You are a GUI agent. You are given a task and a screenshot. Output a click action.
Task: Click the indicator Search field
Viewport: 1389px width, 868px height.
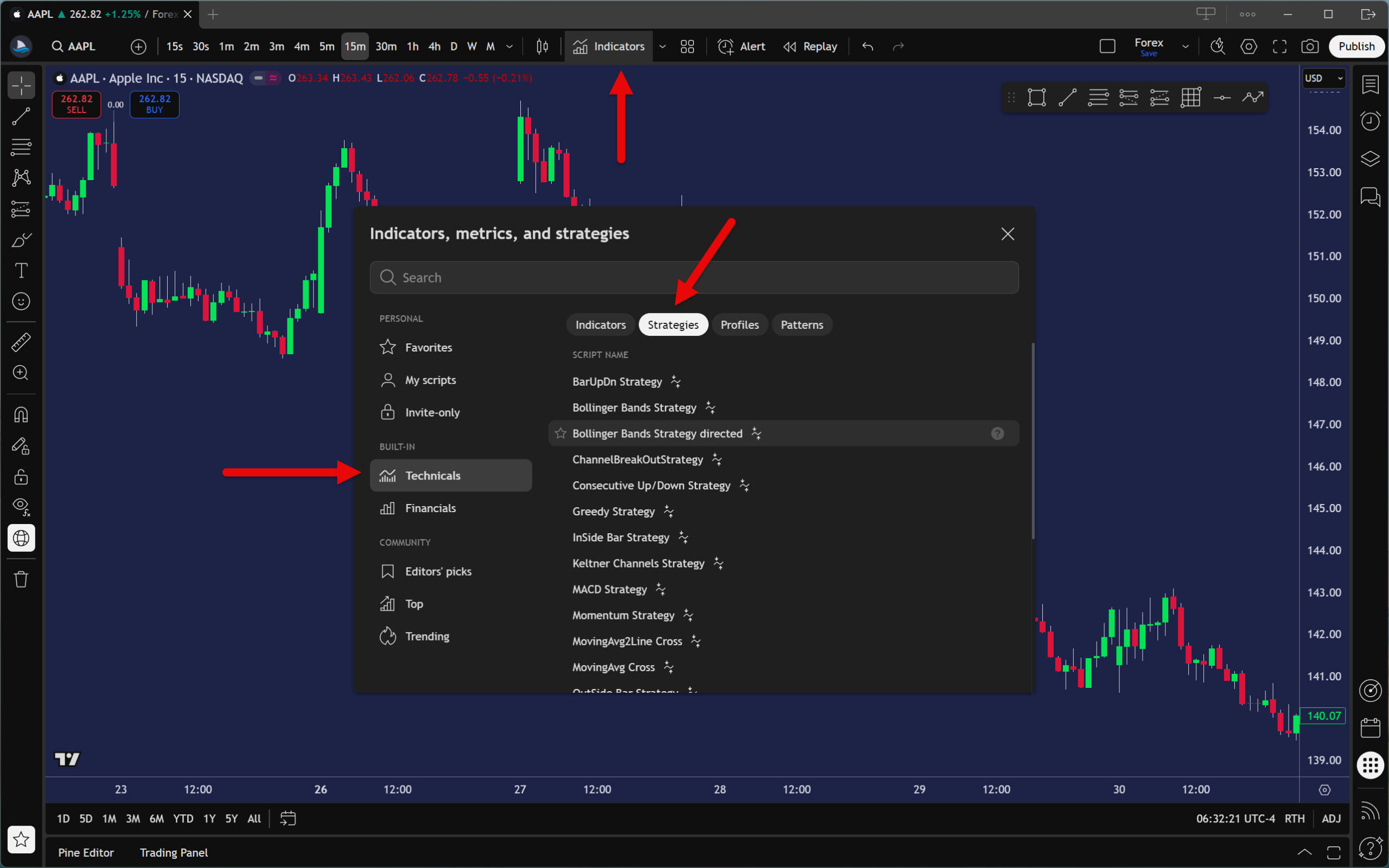click(694, 278)
